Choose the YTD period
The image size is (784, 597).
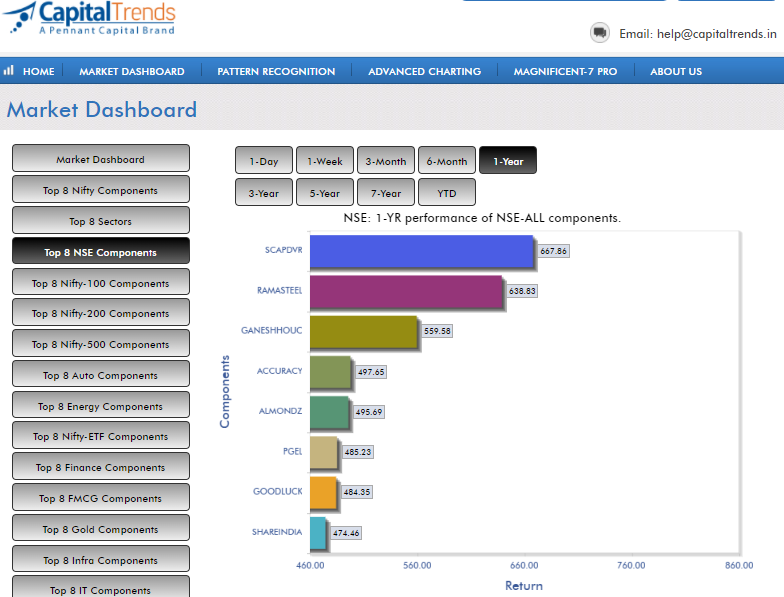point(446,192)
